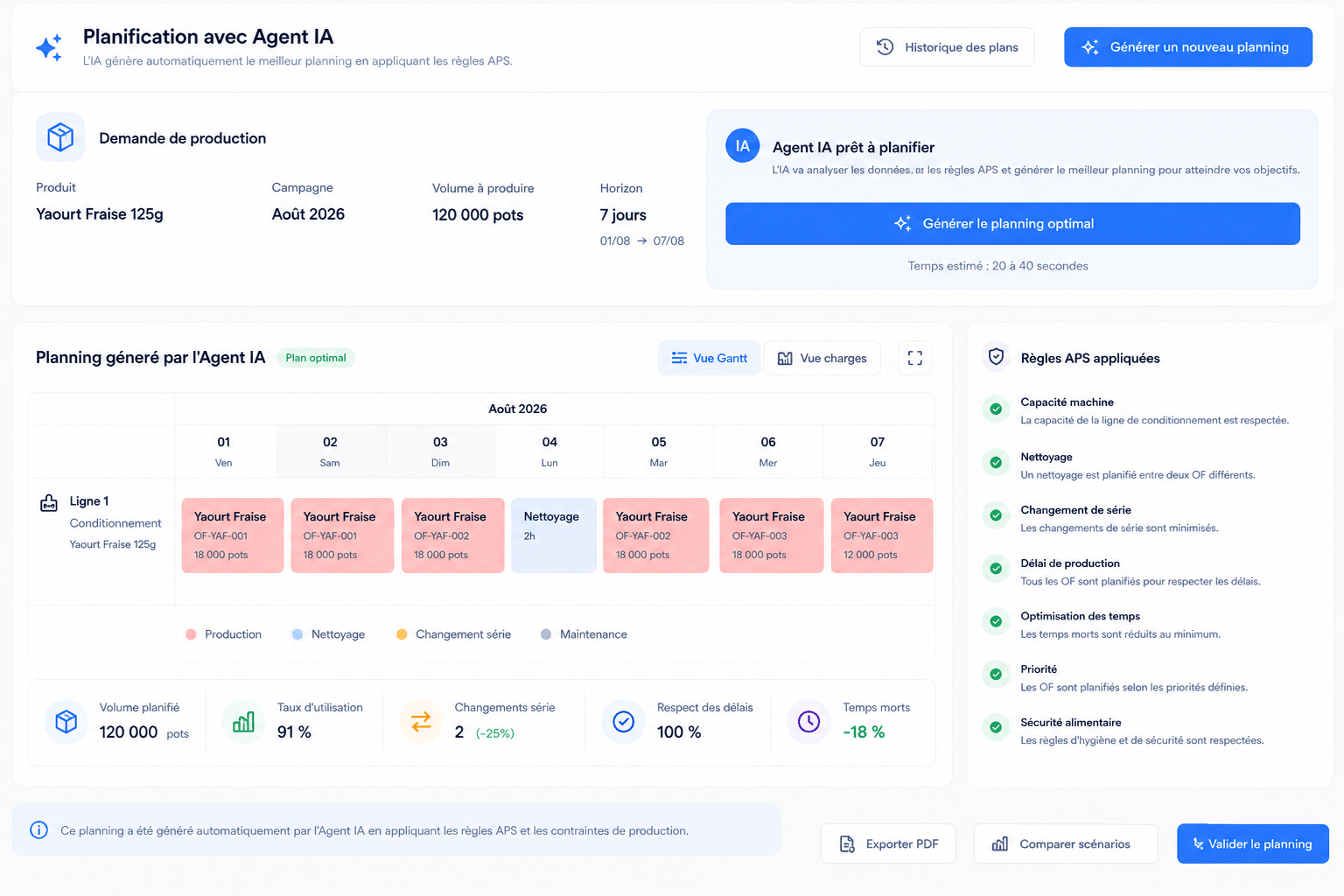Click the -18 % temps morts value
1344x896 pixels.
pyautogui.click(x=864, y=732)
